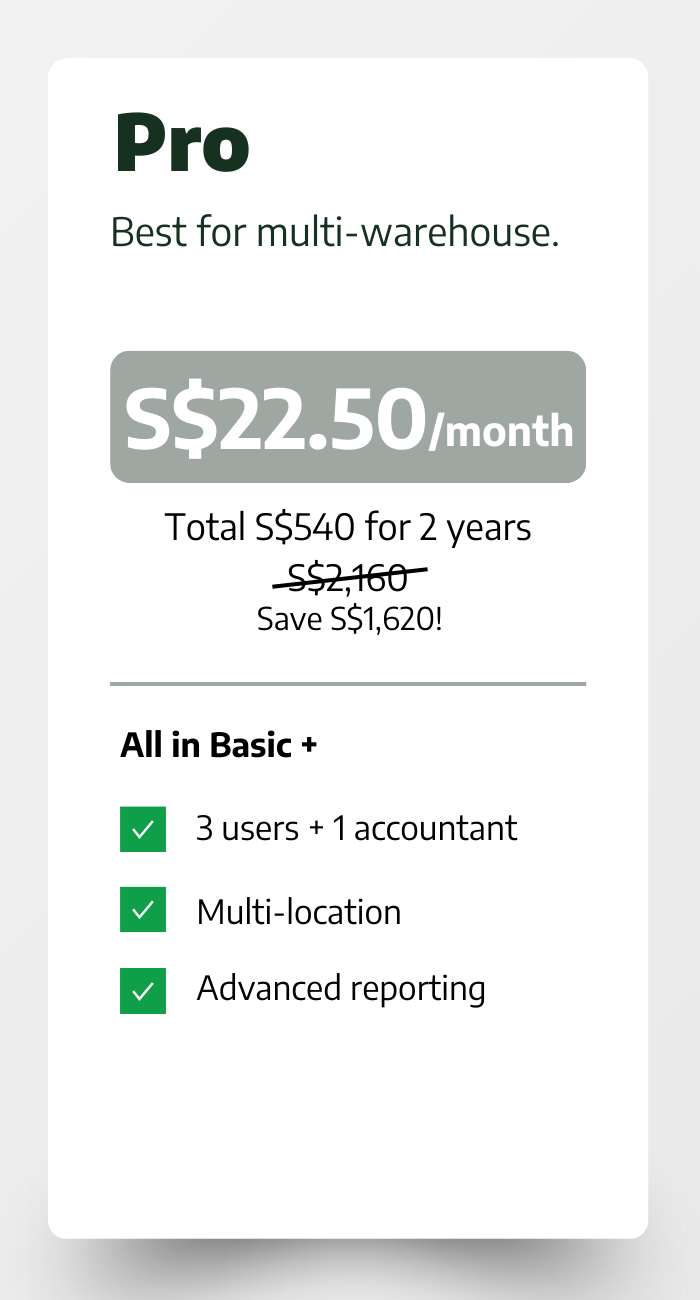Click the All in Basic heading
The height and width of the screenshot is (1300, 700).
pyautogui.click(x=207, y=745)
